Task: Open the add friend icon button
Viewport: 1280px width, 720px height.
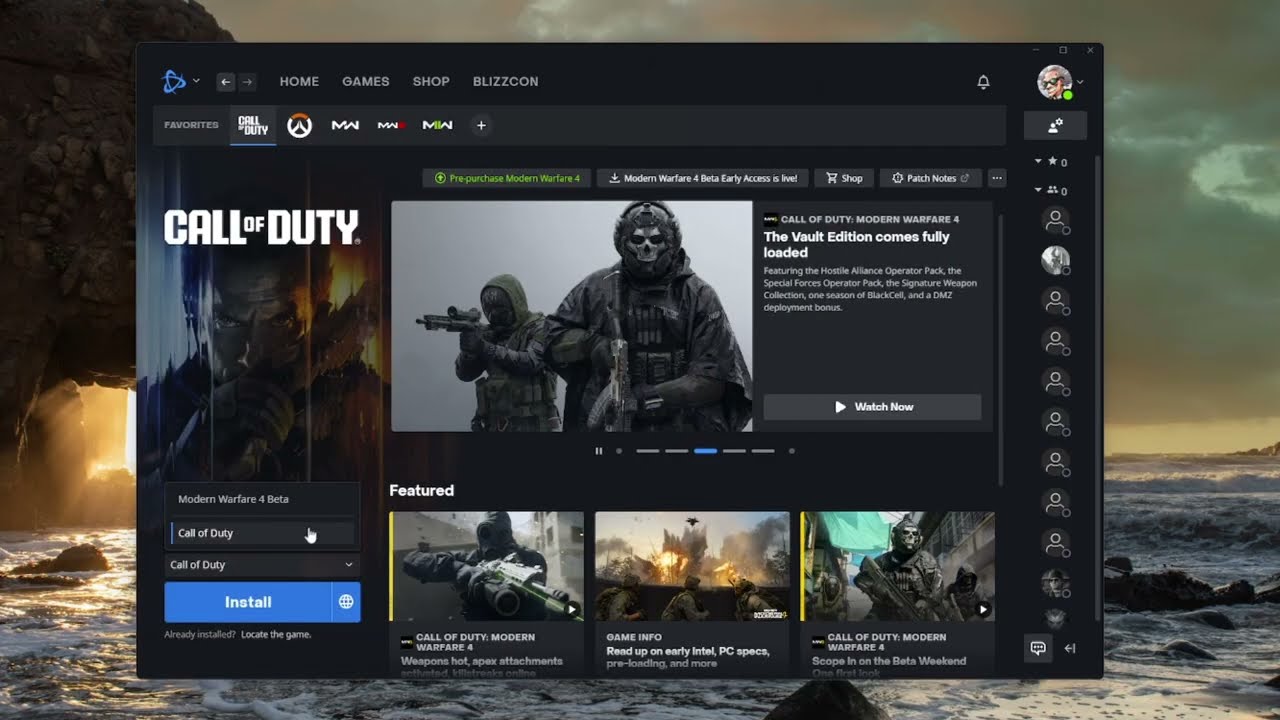Action: click(1055, 125)
